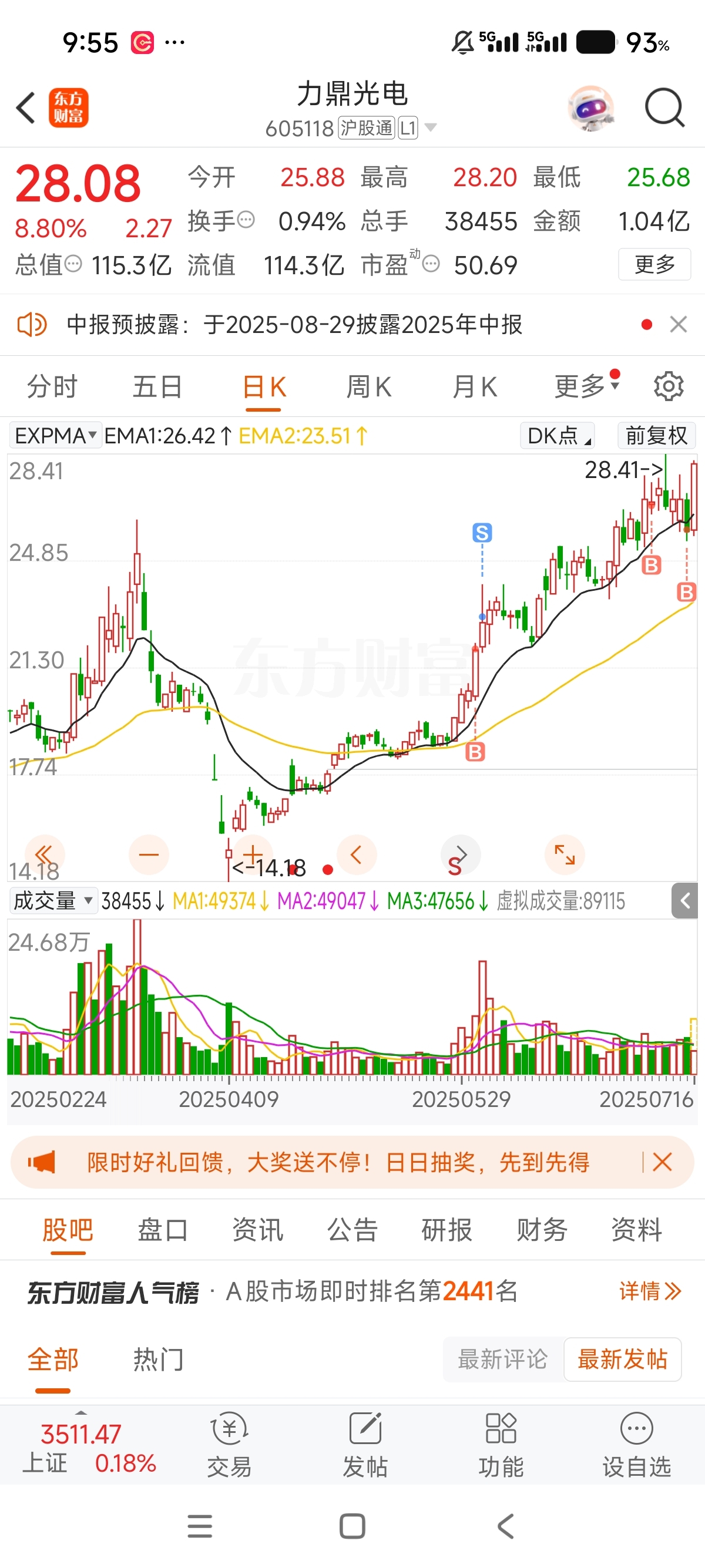
Task: Open 前复权 adjustment selector
Action: click(656, 435)
